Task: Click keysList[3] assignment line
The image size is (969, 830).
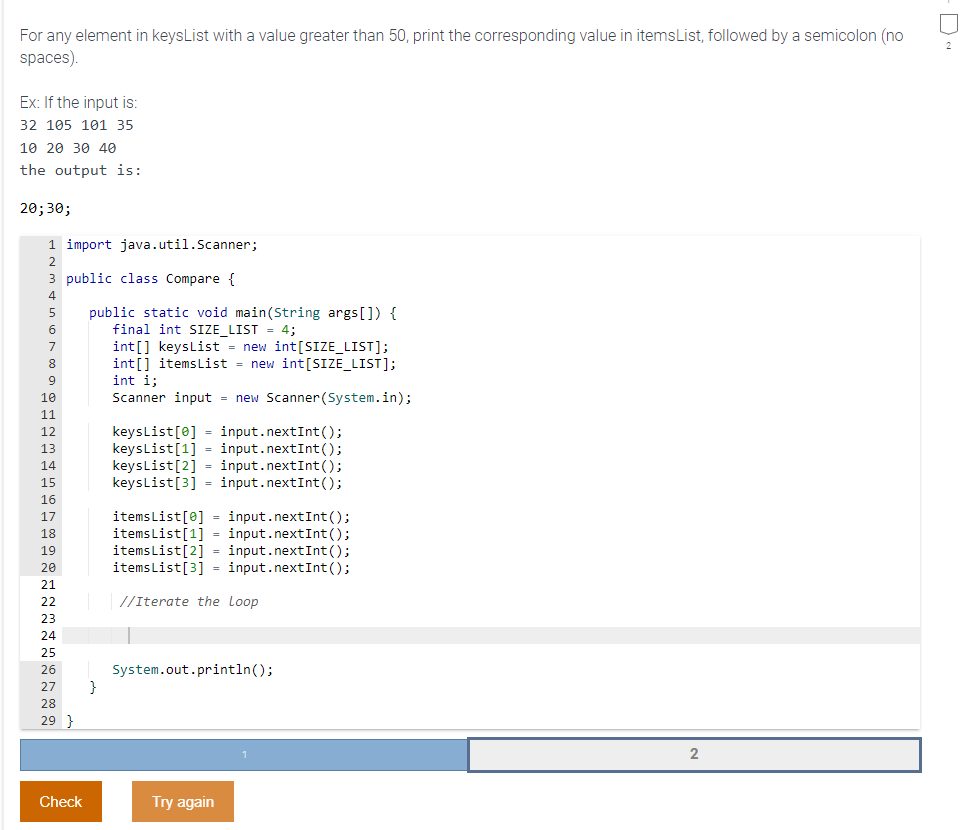Action: [x=227, y=483]
